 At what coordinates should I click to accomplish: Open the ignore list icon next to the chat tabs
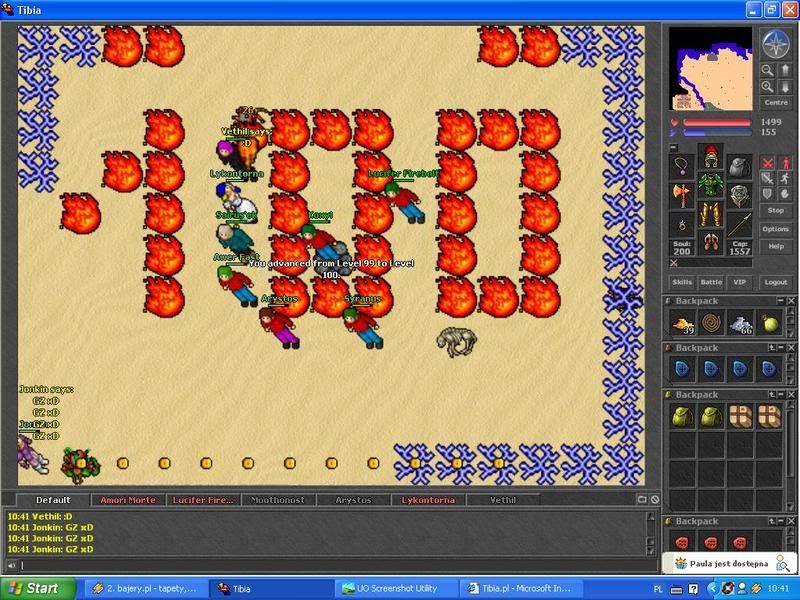click(655, 499)
